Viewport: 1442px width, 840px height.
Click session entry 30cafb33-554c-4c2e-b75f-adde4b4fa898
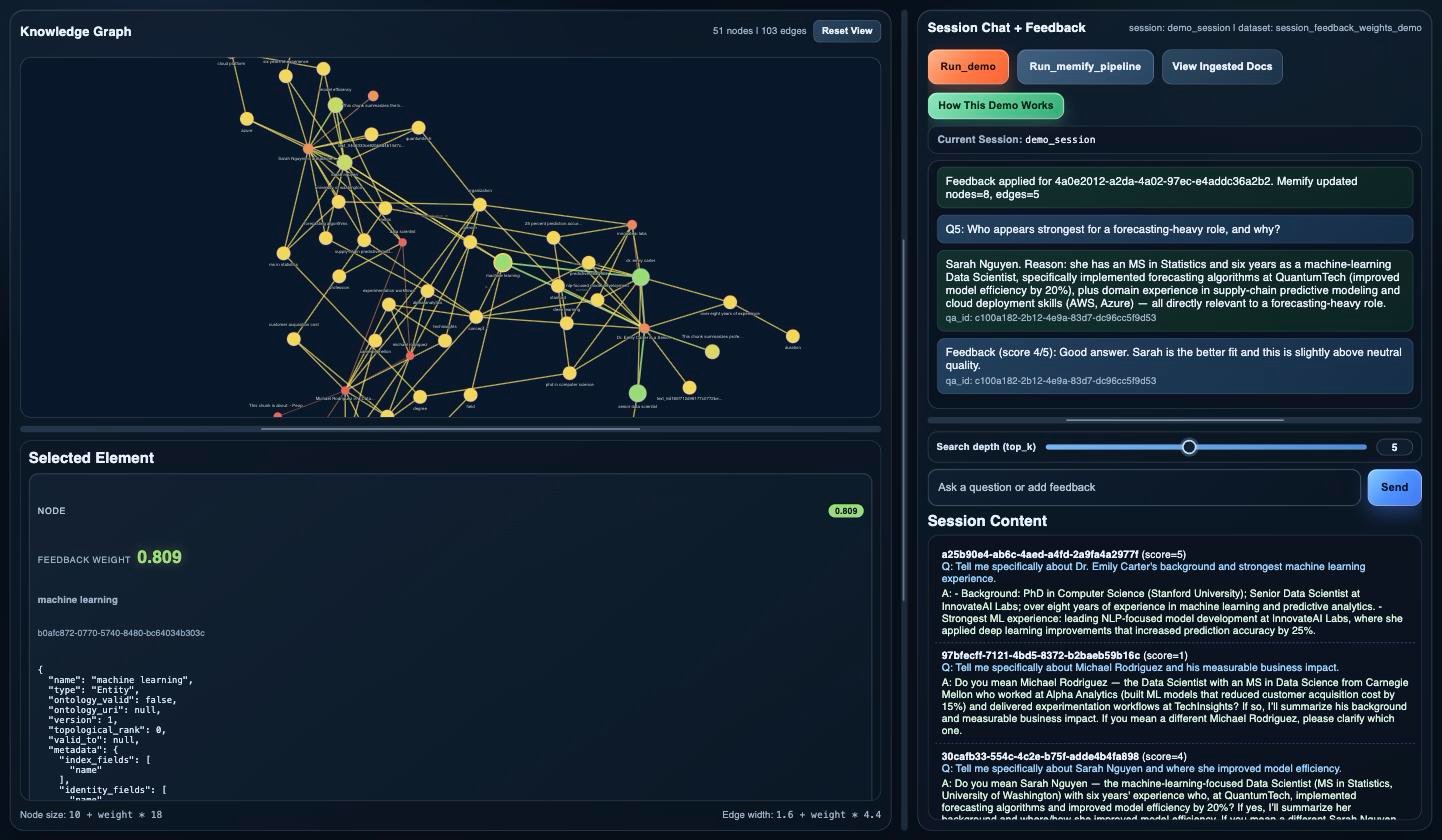pos(1040,756)
